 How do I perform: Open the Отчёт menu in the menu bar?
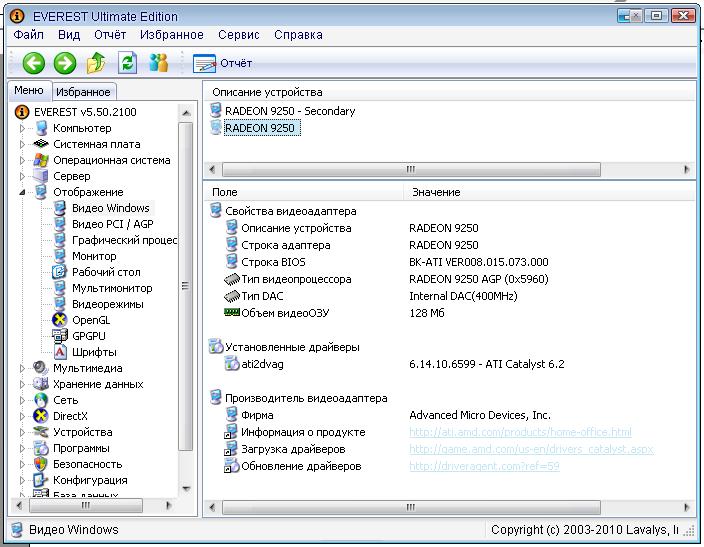point(110,35)
